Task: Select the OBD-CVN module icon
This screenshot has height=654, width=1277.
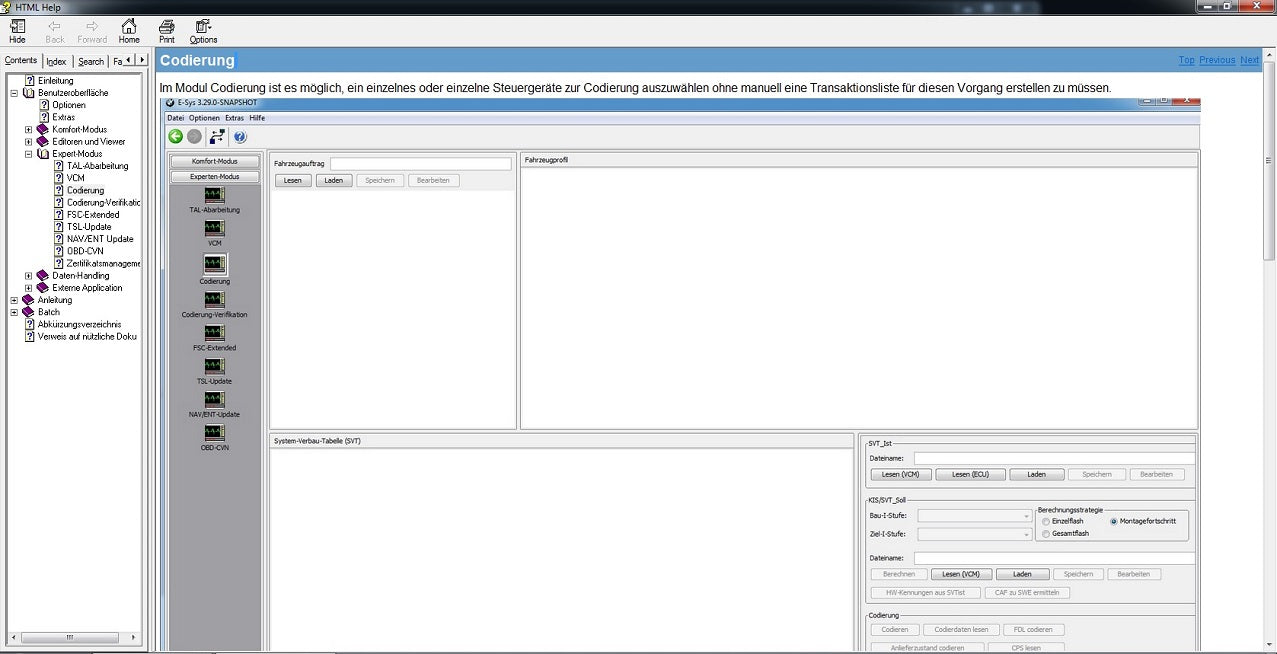Action: tap(214, 432)
